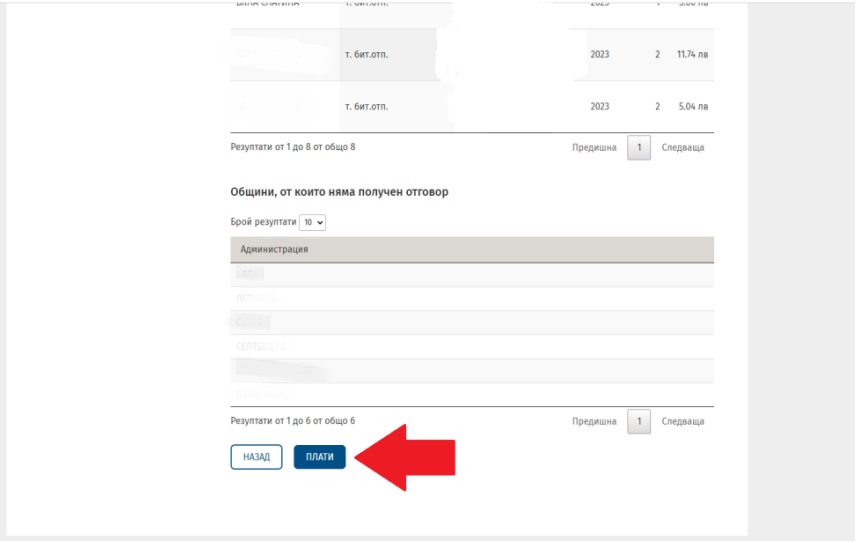Click the Резултати от 1 до 8 от общо 8 text
857x543 pixels.
click(293, 147)
